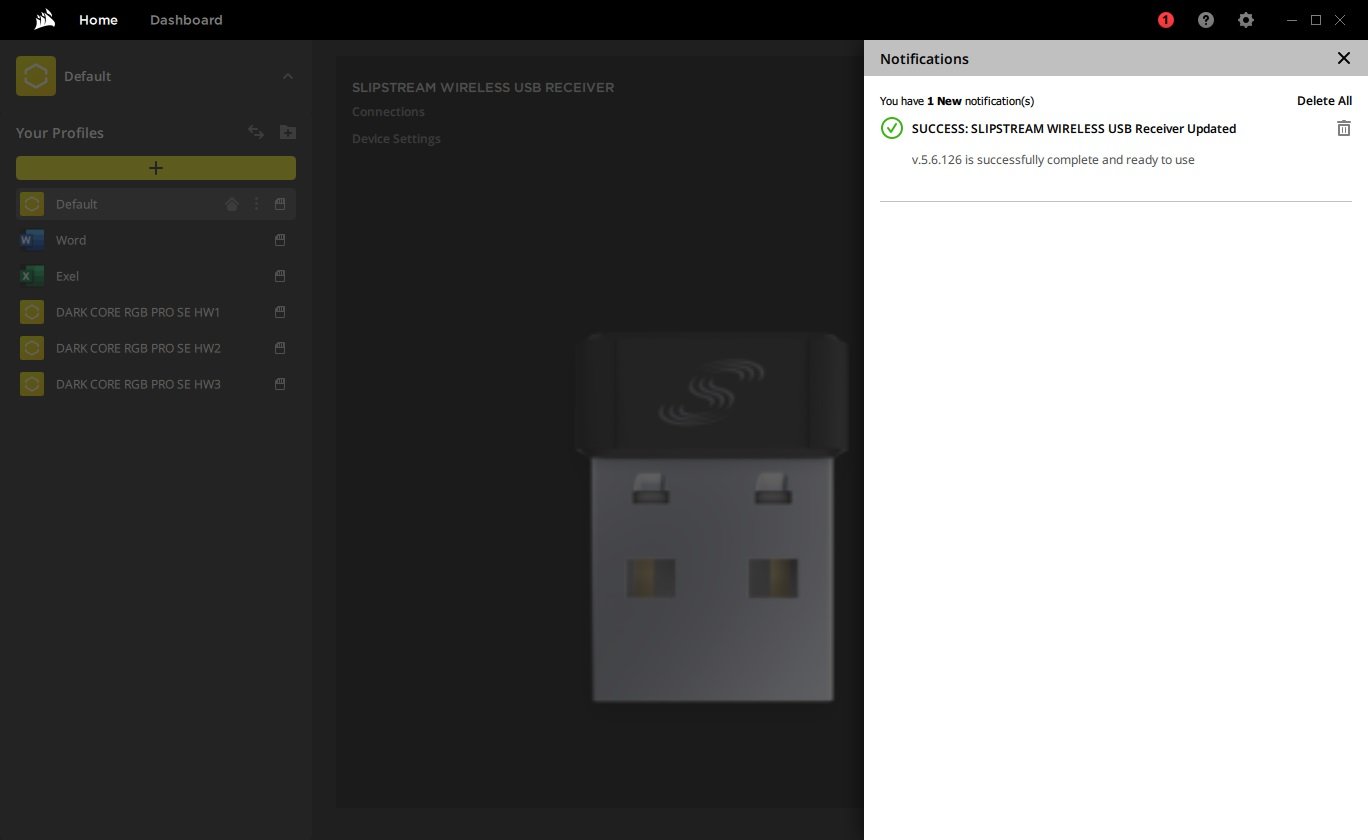This screenshot has width=1368, height=840.
Task: Select the DARK CORE RGB PRO SE HW1 profile
Action: pyautogui.click(x=138, y=312)
